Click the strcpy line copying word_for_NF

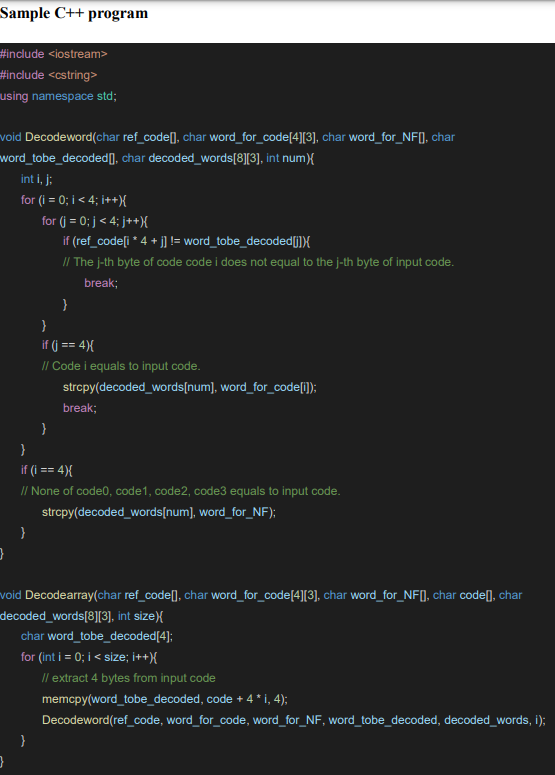159,512
